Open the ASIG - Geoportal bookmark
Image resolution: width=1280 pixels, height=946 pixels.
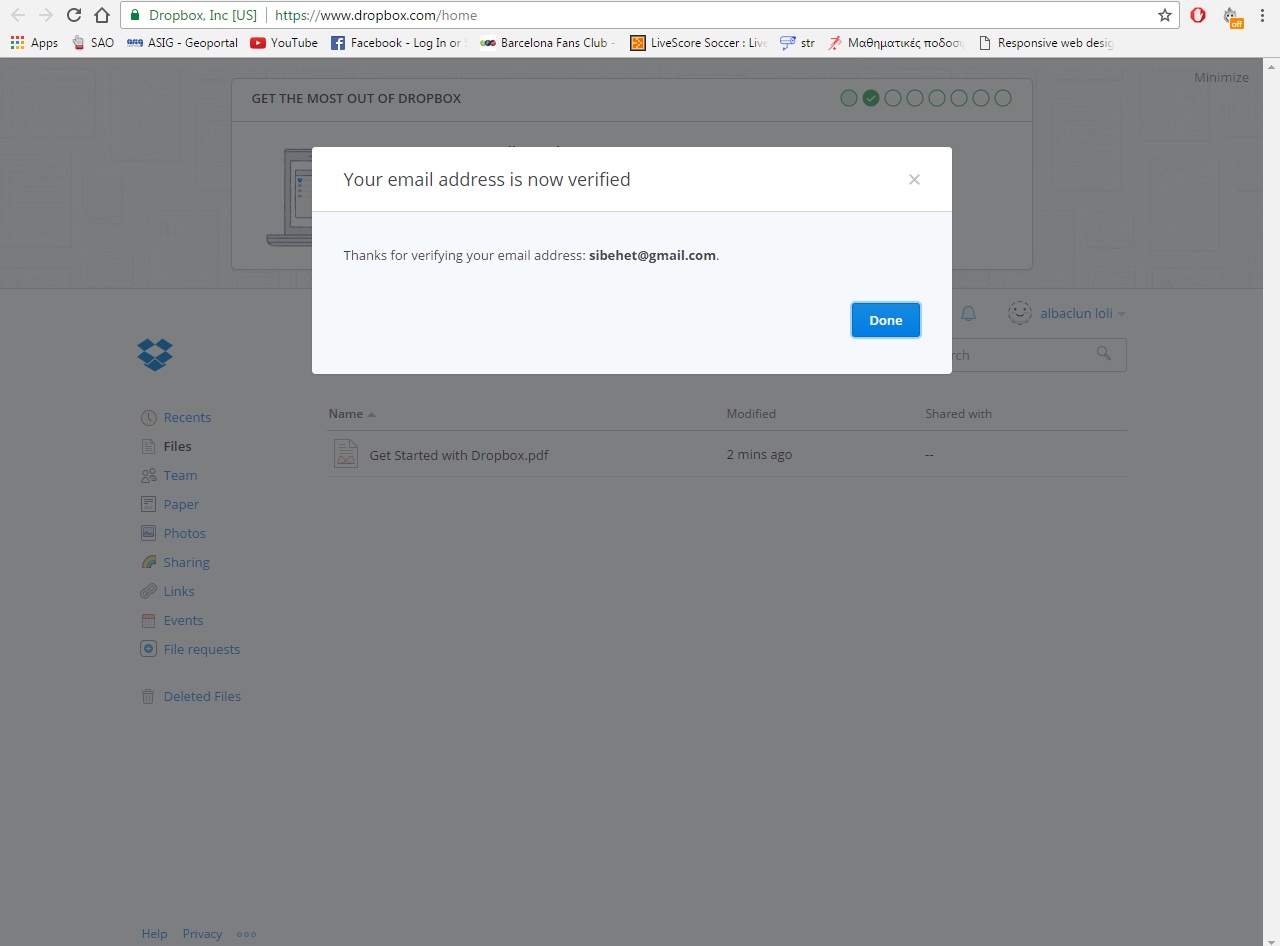pyautogui.click(x=182, y=43)
